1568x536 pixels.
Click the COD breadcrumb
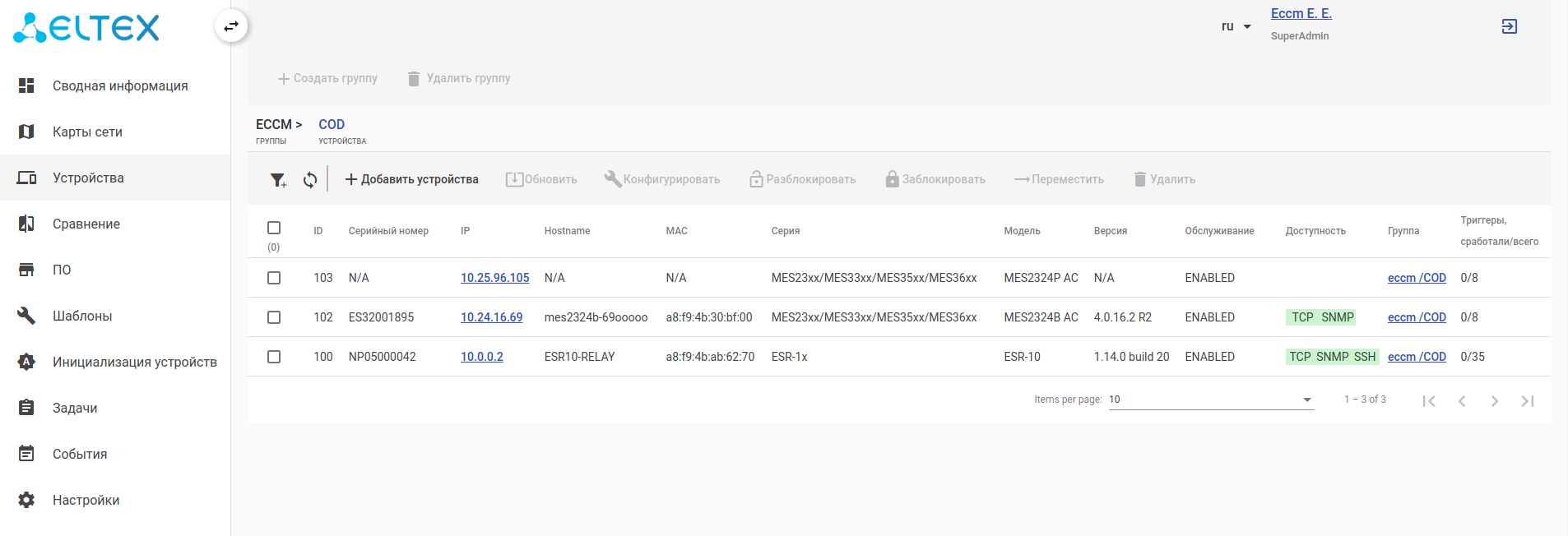[x=332, y=124]
